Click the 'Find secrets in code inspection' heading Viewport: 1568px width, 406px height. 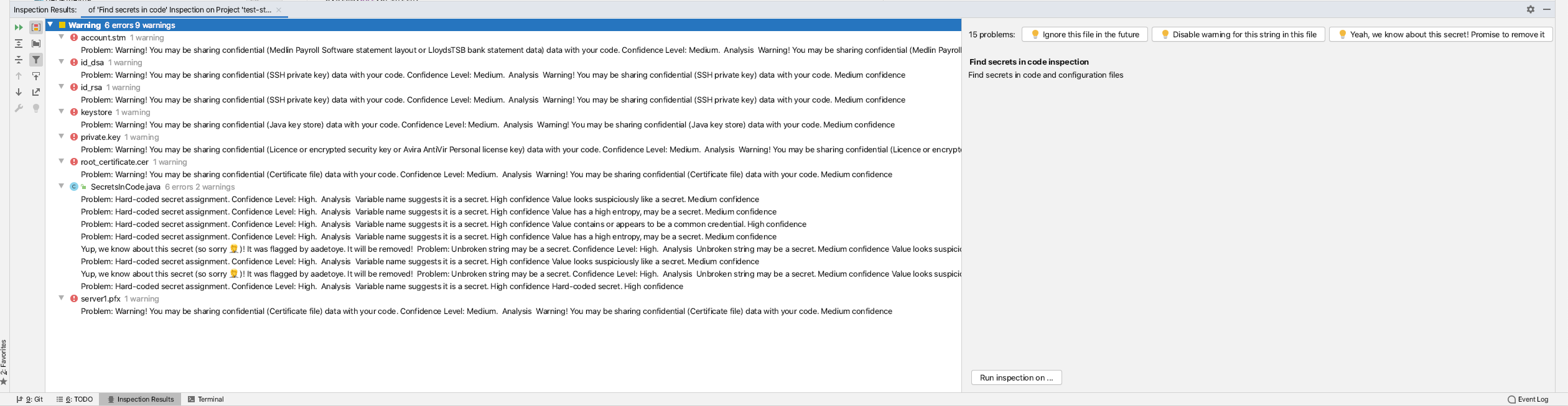[1029, 62]
